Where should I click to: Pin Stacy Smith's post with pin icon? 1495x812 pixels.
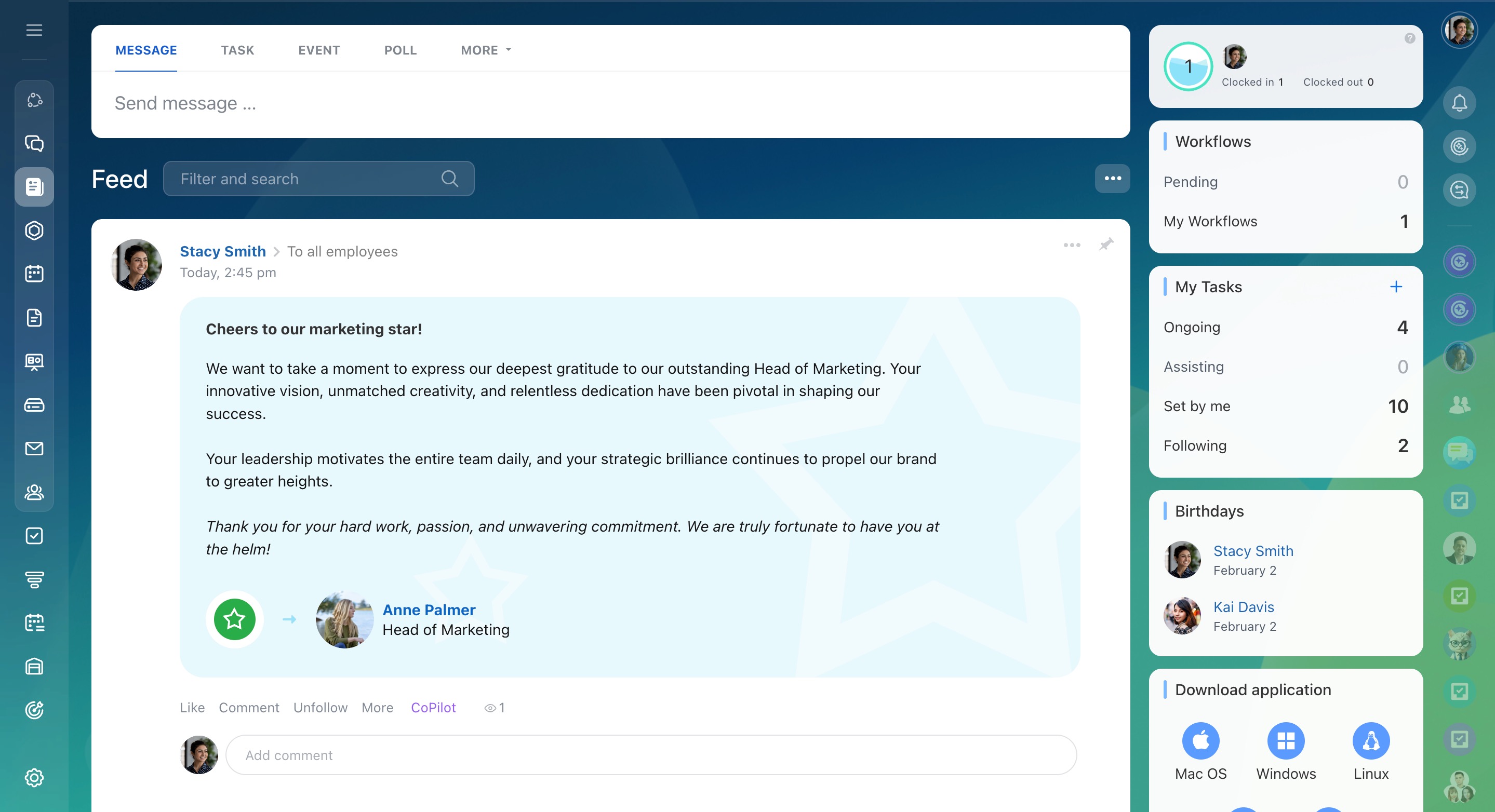(1106, 245)
